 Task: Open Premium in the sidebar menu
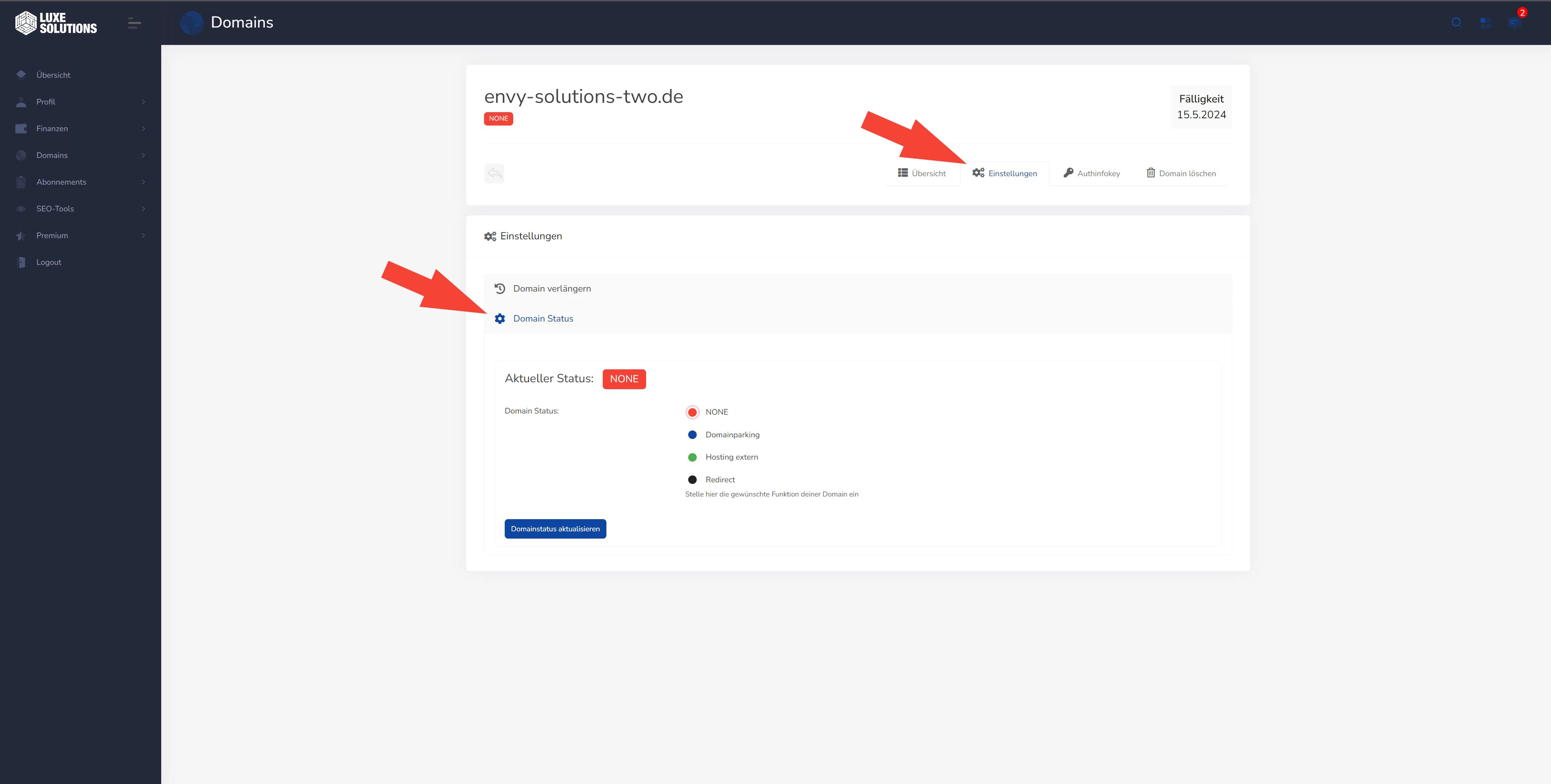click(81, 235)
